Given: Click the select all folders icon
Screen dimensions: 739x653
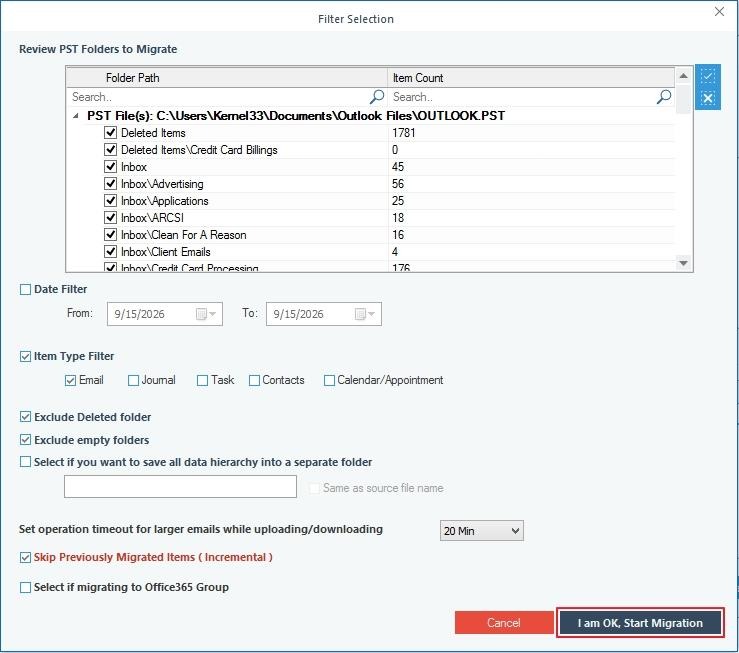Looking at the screenshot, I should pos(707,75).
